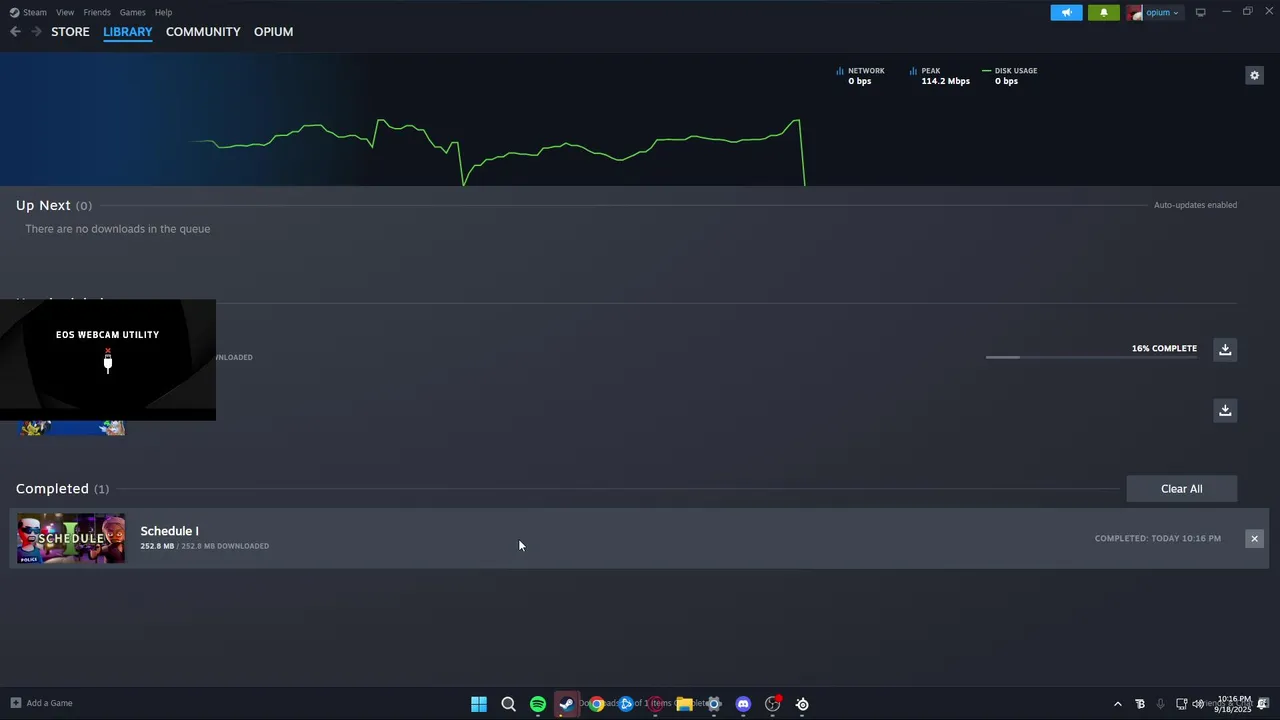Viewport: 1280px width, 720px height.
Task: Open the taskbar icon with the red badge
Action: 773,704
